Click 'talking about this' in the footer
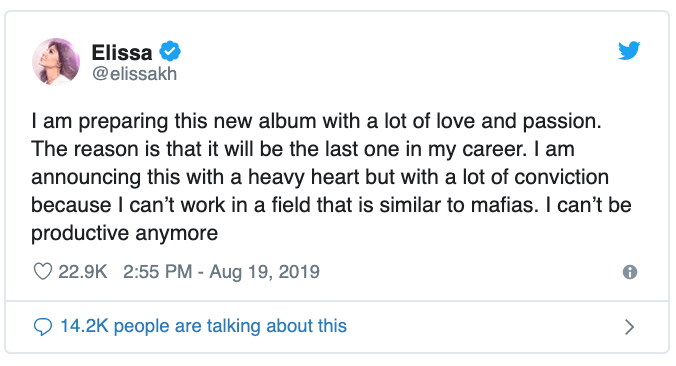676x366 pixels. pyautogui.click(x=277, y=326)
